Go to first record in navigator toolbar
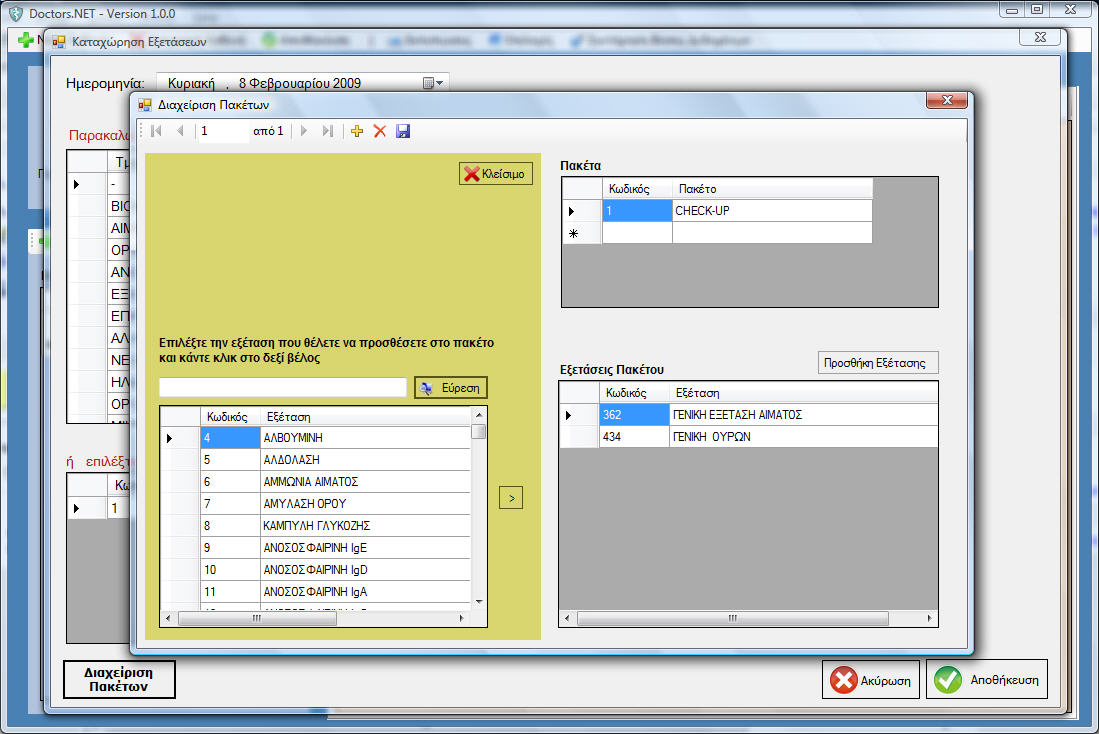Image resolution: width=1099 pixels, height=734 pixels. tap(156, 131)
